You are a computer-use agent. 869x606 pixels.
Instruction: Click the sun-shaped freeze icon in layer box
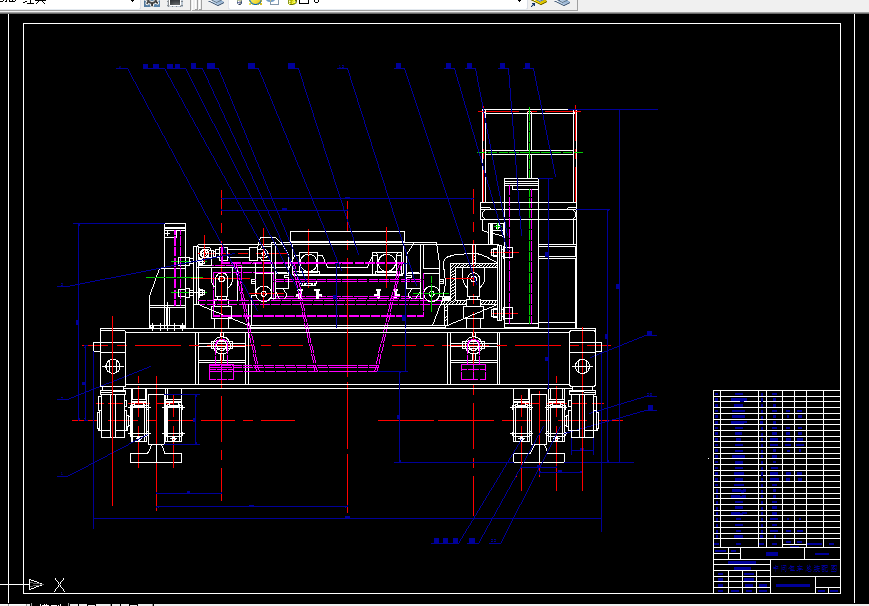click(255, 2)
